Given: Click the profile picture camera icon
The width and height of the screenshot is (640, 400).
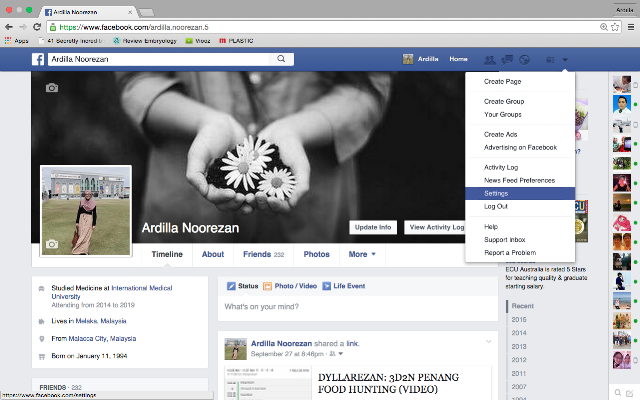Looking at the screenshot, I should pyautogui.click(x=52, y=244).
